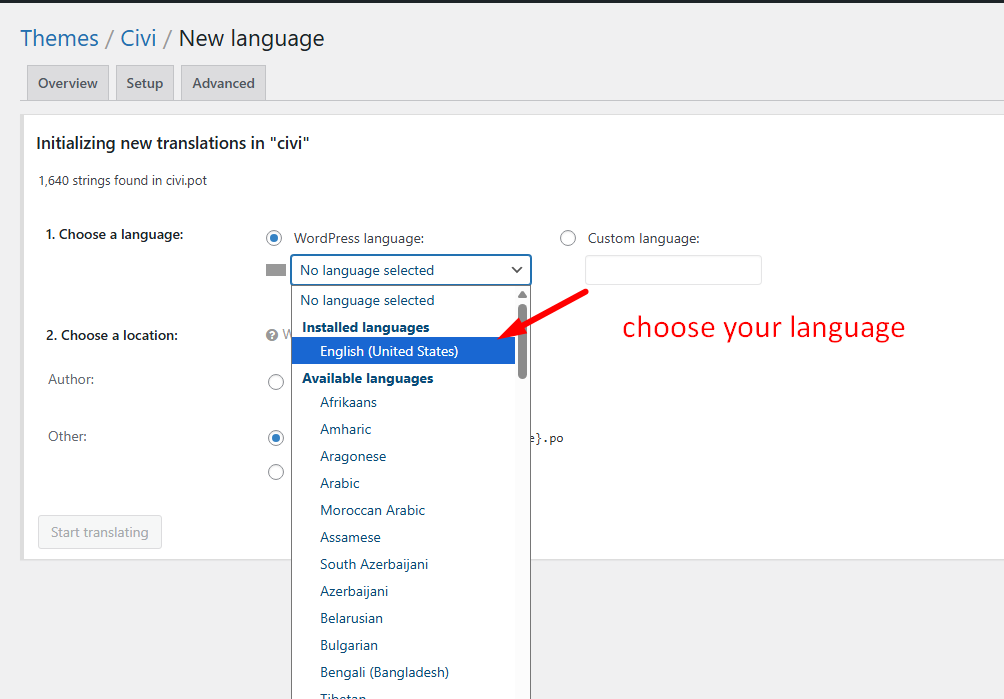The width and height of the screenshot is (1004, 699).
Task: Click the gray language flag placeholder icon
Action: point(276,270)
